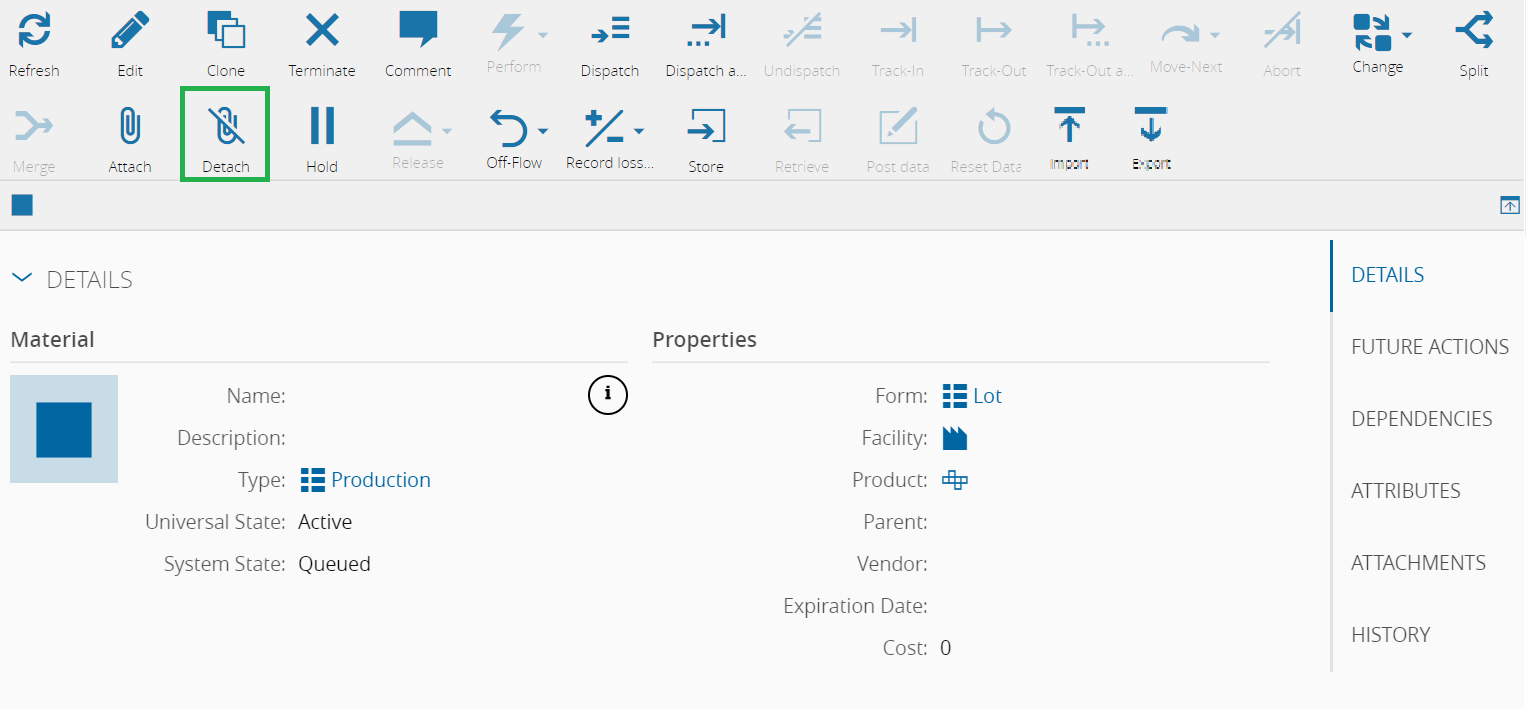Expand the Off-Flow dropdown
This screenshot has width=1526, height=709.
pos(543,131)
